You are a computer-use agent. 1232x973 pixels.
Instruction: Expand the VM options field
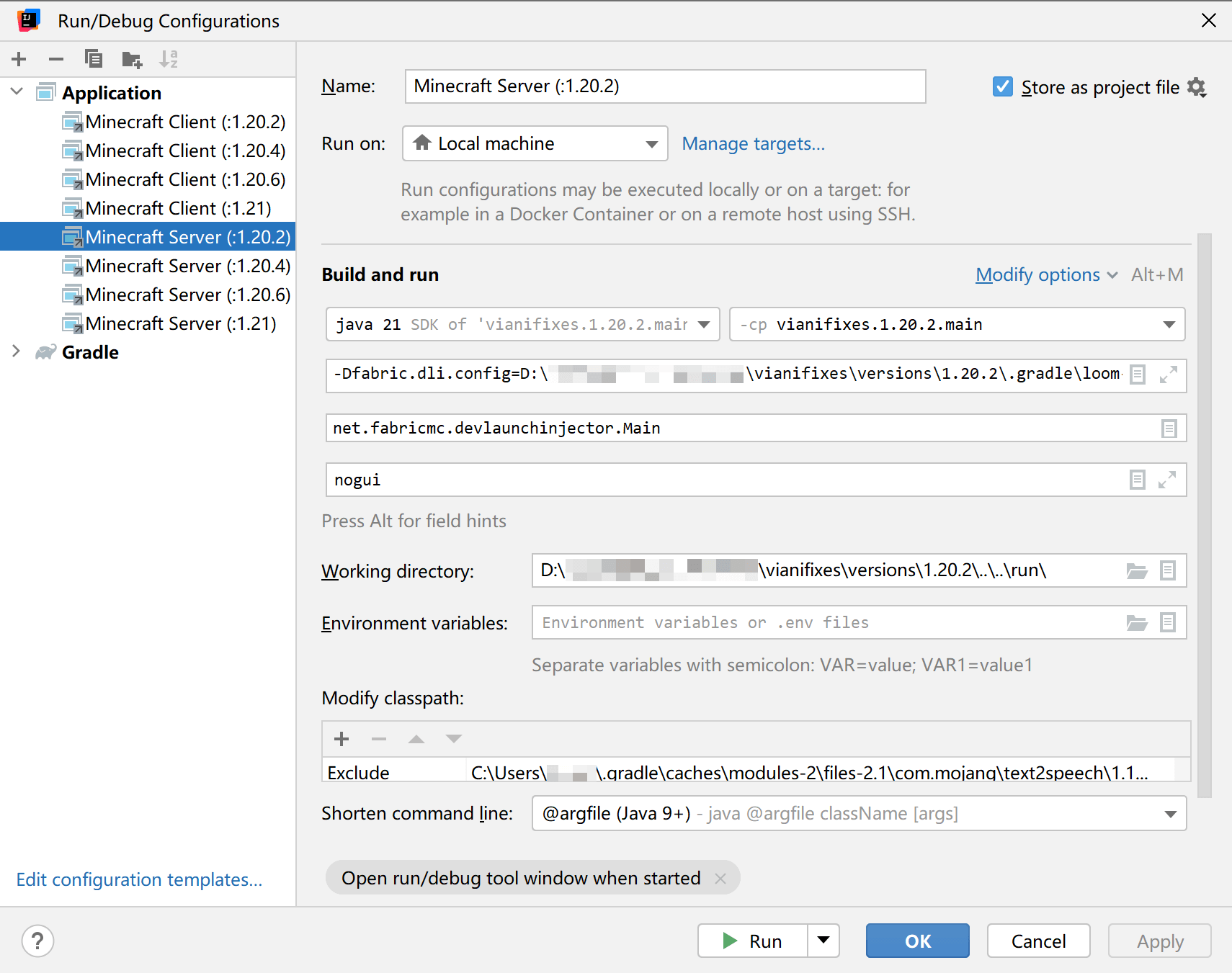pyautogui.click(x=1168, y=375)
